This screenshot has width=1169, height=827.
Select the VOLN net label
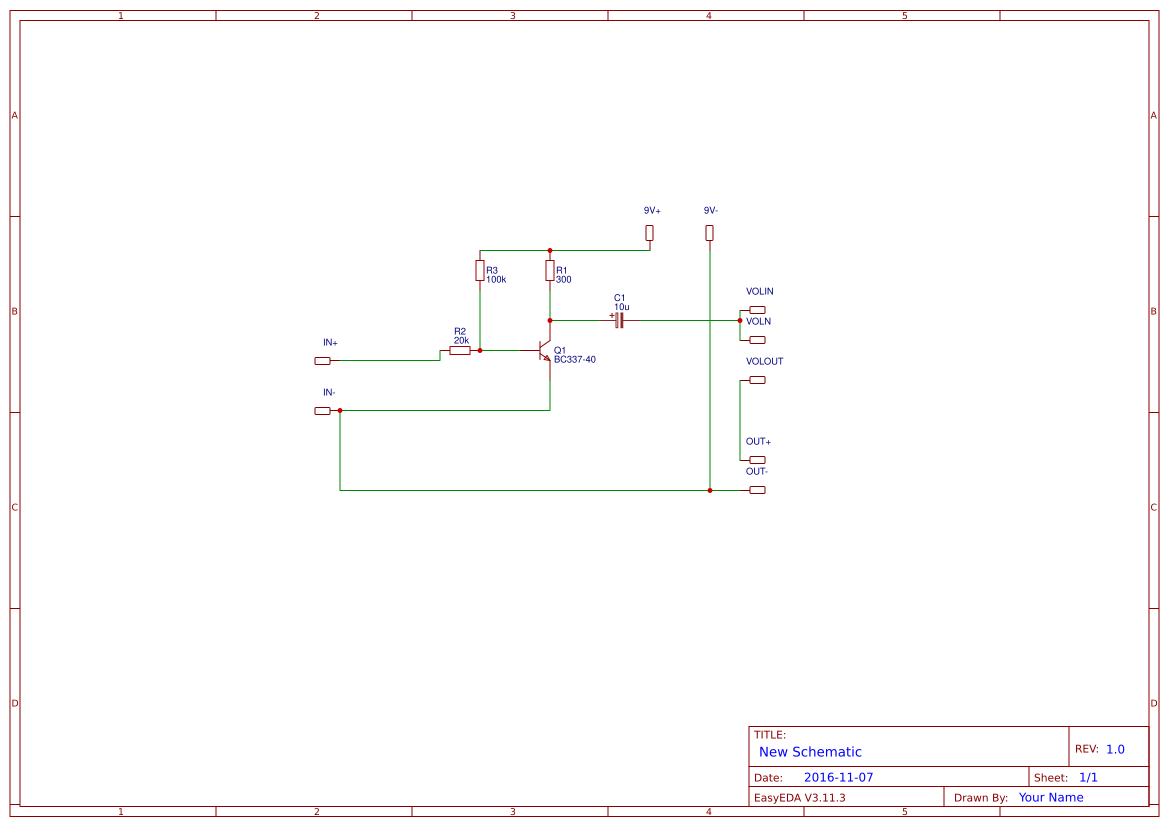757,321
